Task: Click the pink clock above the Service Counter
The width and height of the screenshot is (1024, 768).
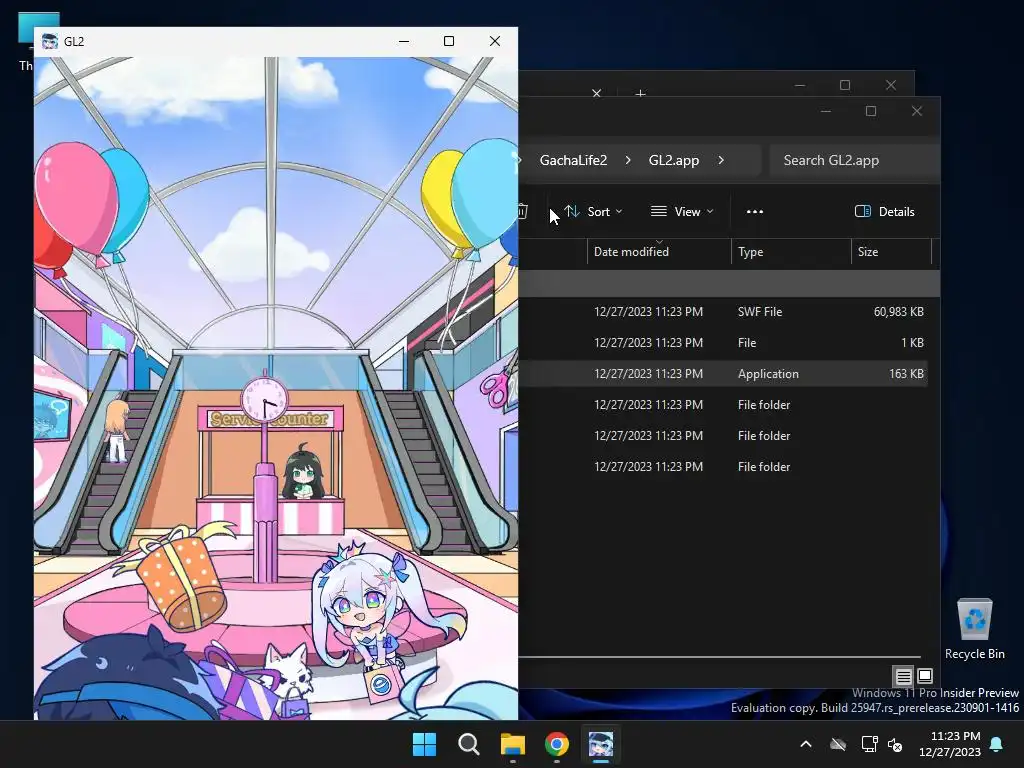Action: (264, 400)
